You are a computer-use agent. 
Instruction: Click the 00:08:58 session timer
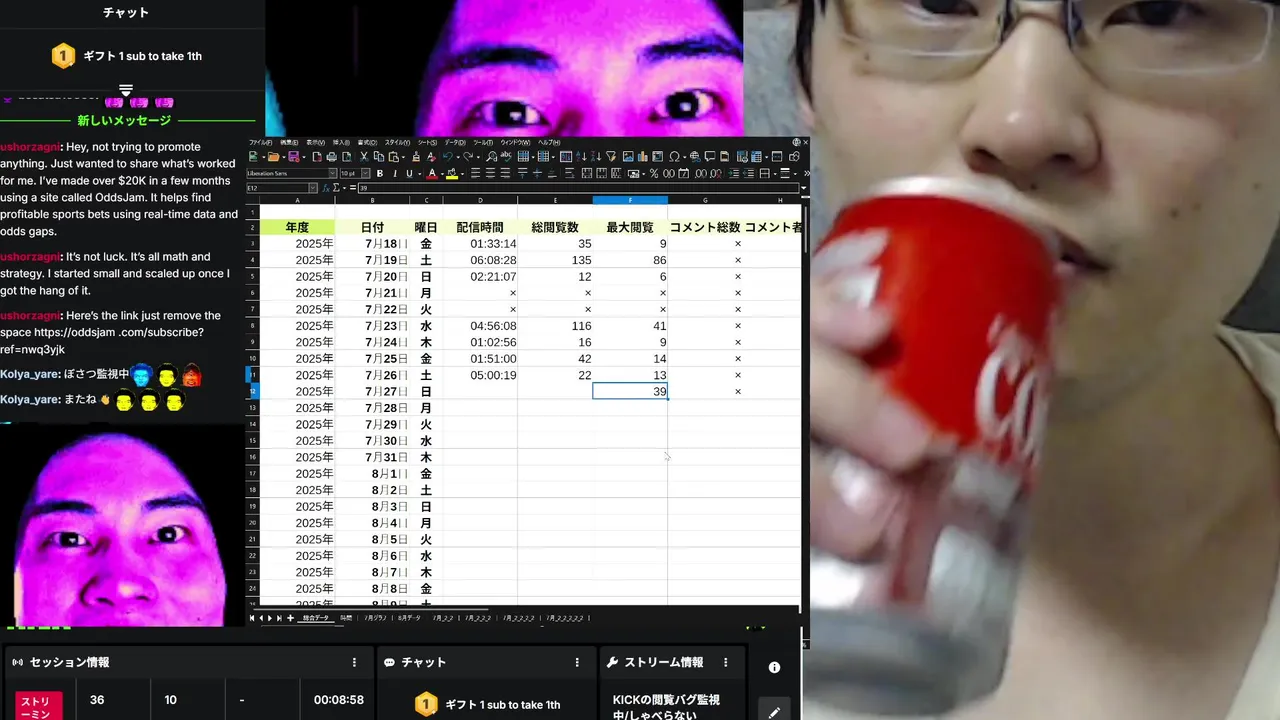[x=339, y=700]
